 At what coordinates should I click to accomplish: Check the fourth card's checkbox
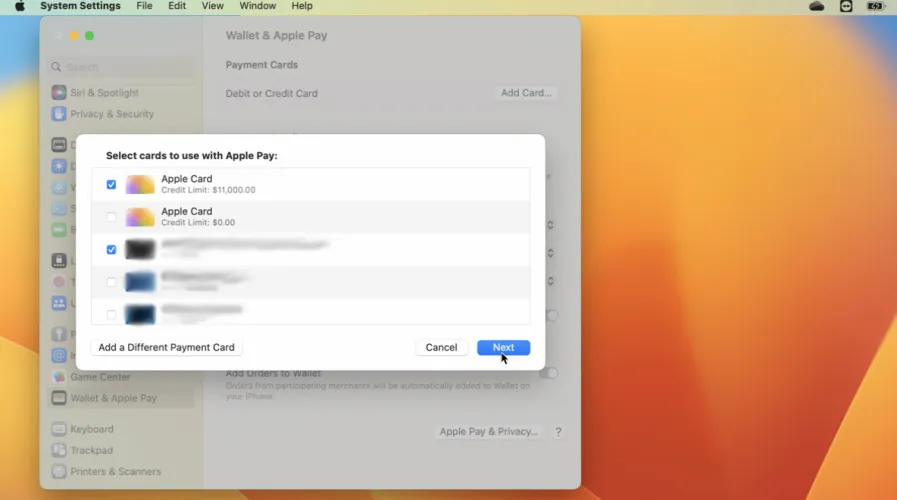(111, 282)
